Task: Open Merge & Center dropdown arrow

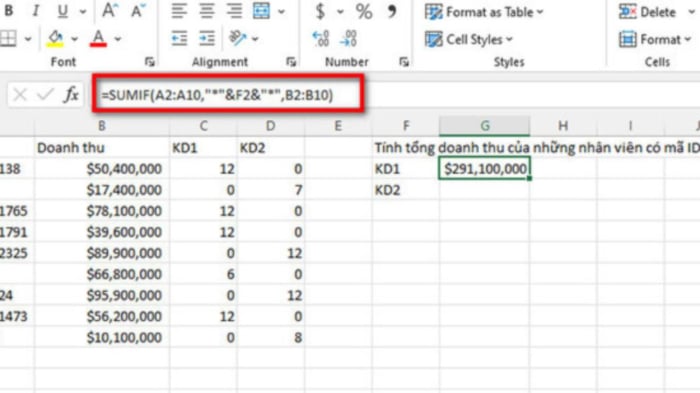Action: [281, 12]
